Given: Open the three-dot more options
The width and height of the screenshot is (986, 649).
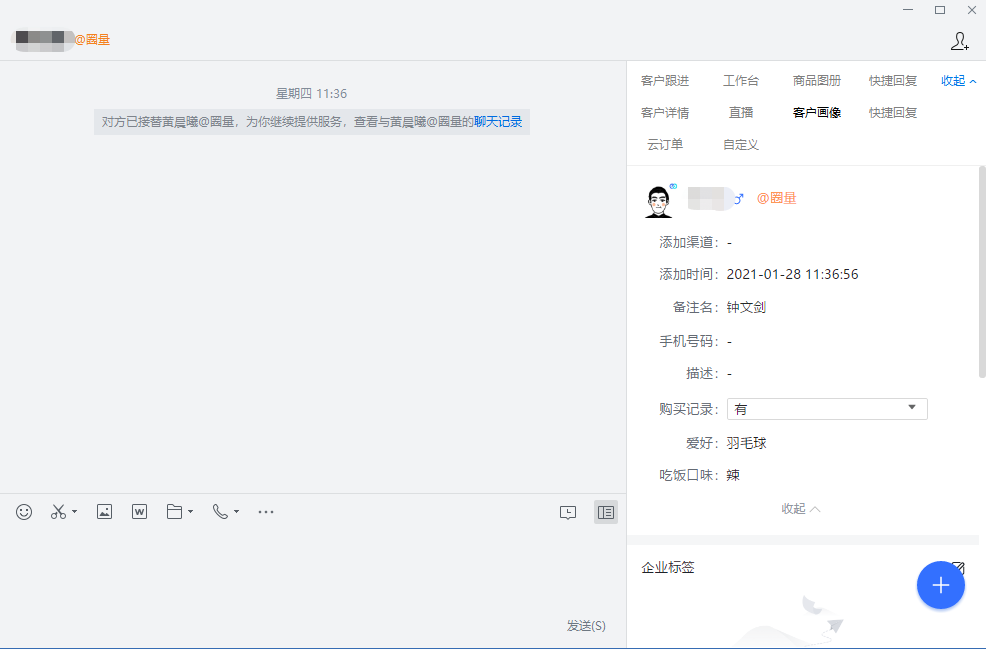Looking at the screenshot, I should [x=266, y=512].
